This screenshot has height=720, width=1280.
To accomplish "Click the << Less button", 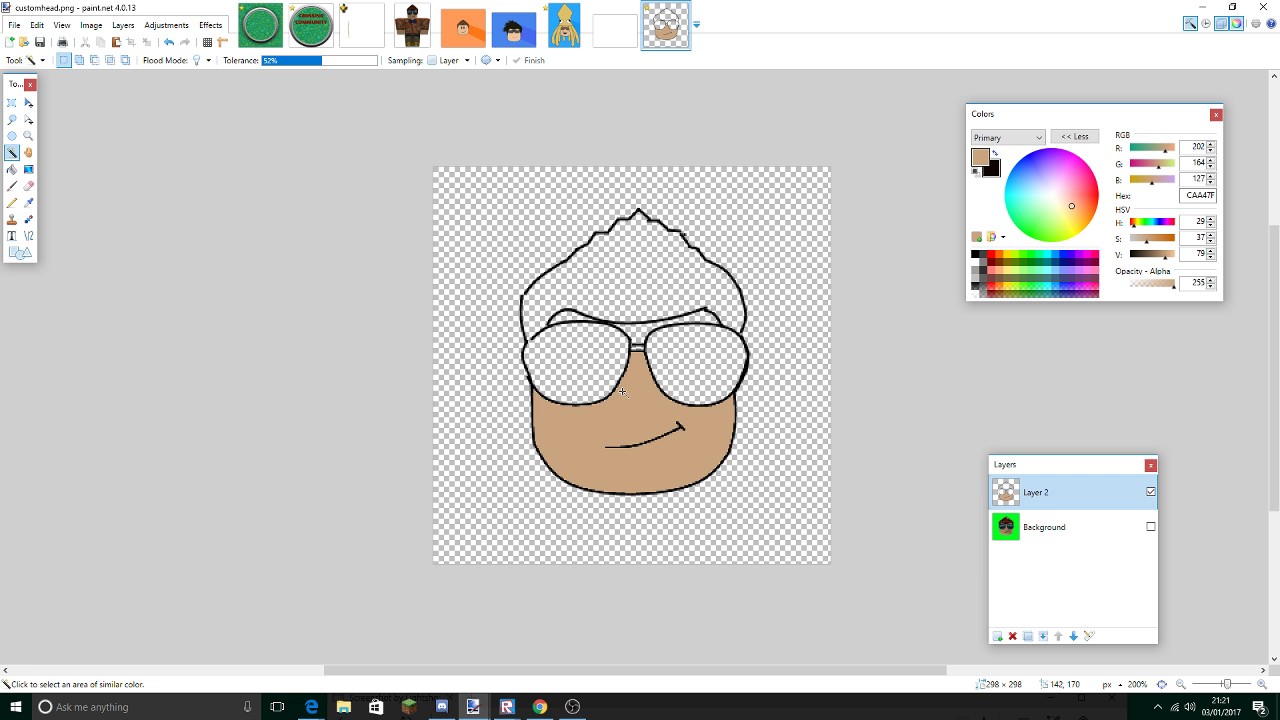I will tap(1075, 136).
